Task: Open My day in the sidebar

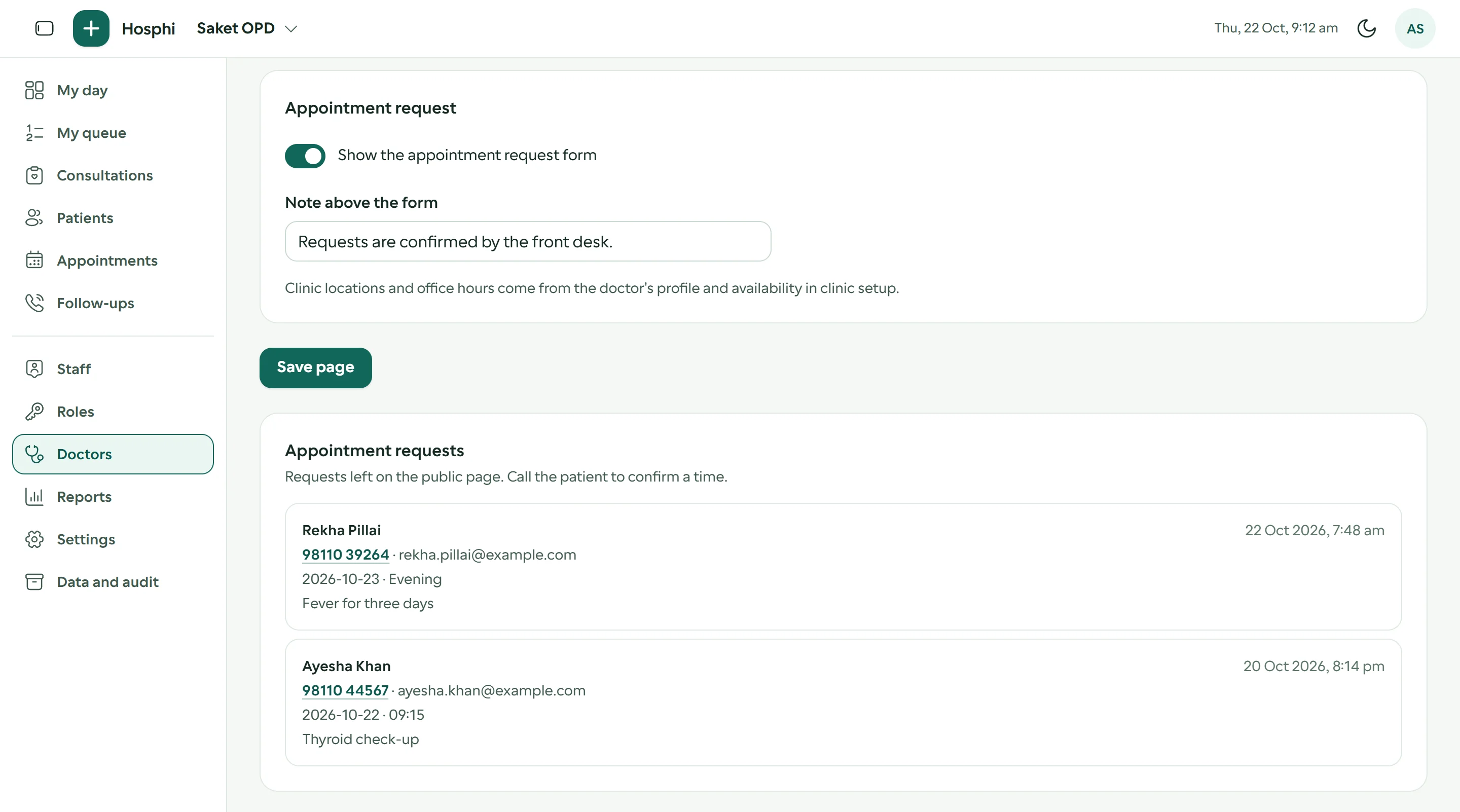Action: (113, 90)
